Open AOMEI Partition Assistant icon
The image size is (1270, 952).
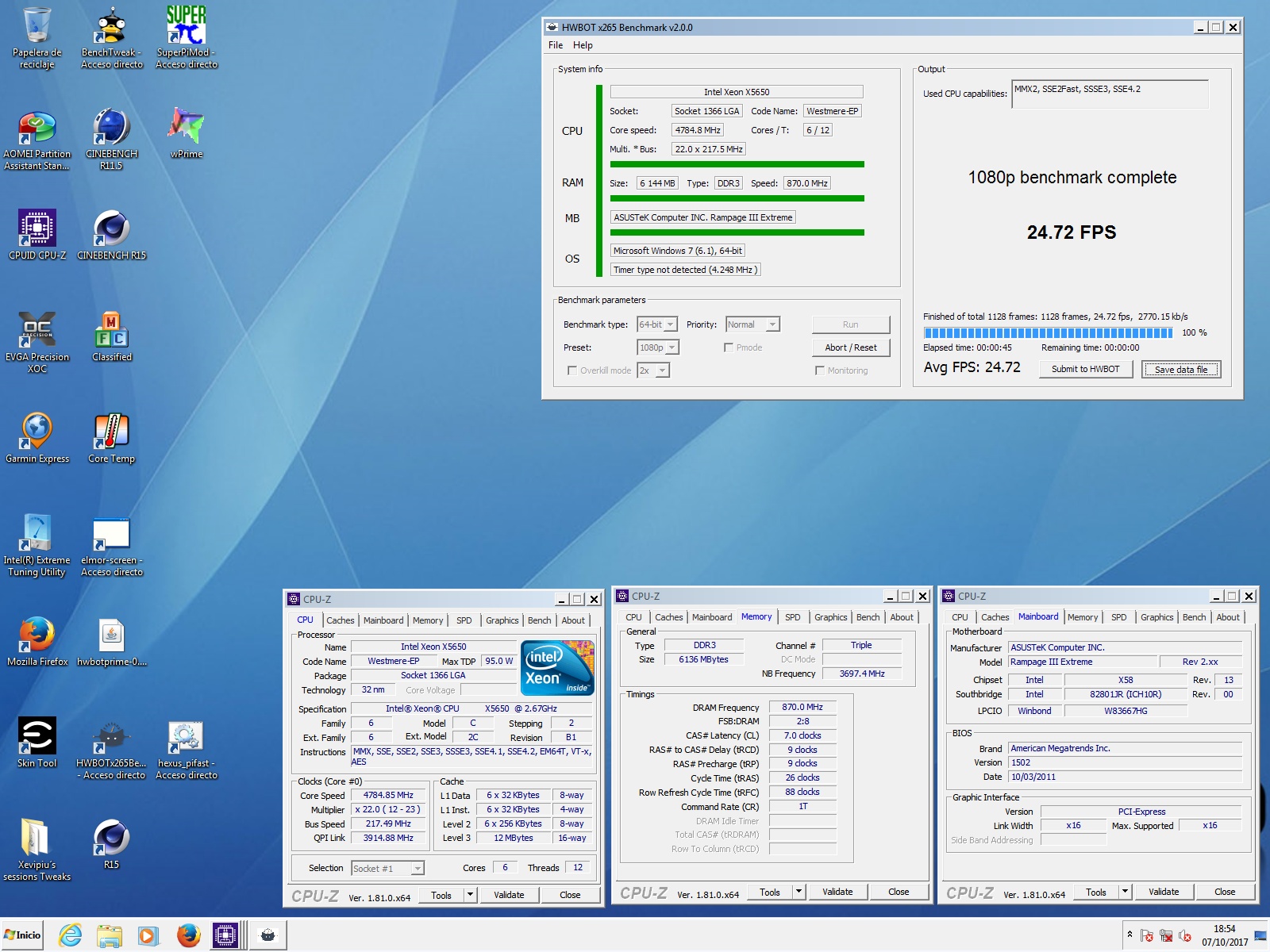(37, 140)
